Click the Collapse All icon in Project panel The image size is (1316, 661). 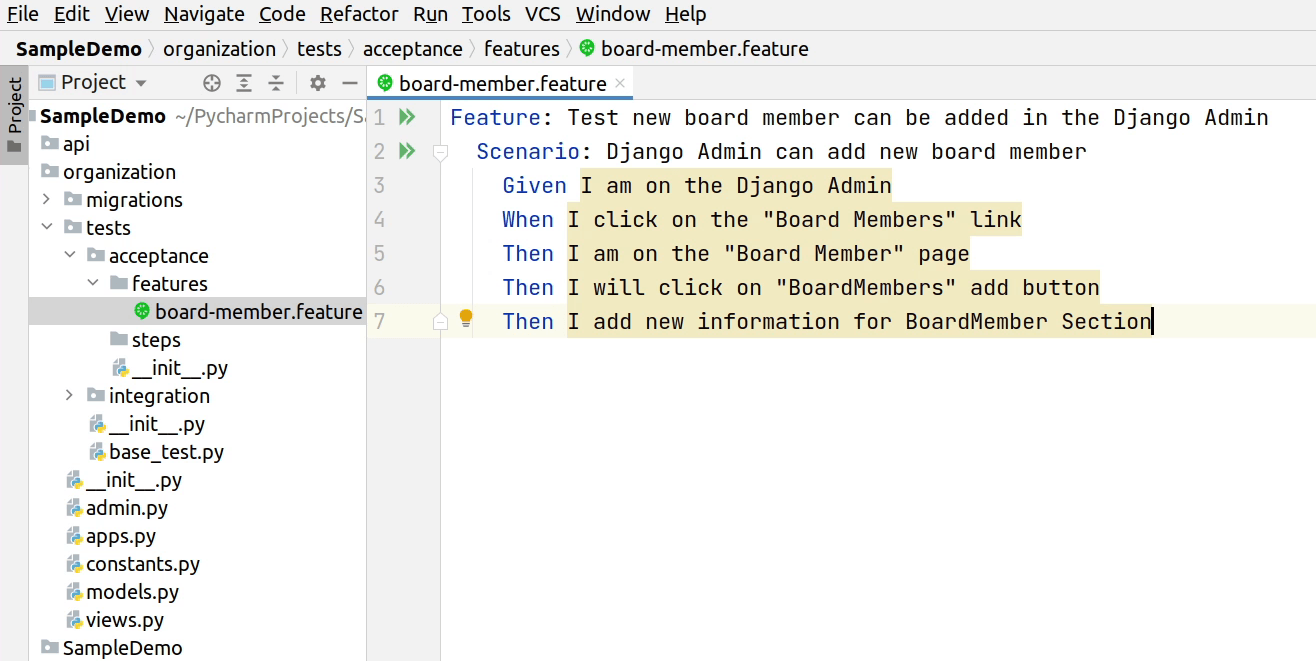[x=276, y=83]
